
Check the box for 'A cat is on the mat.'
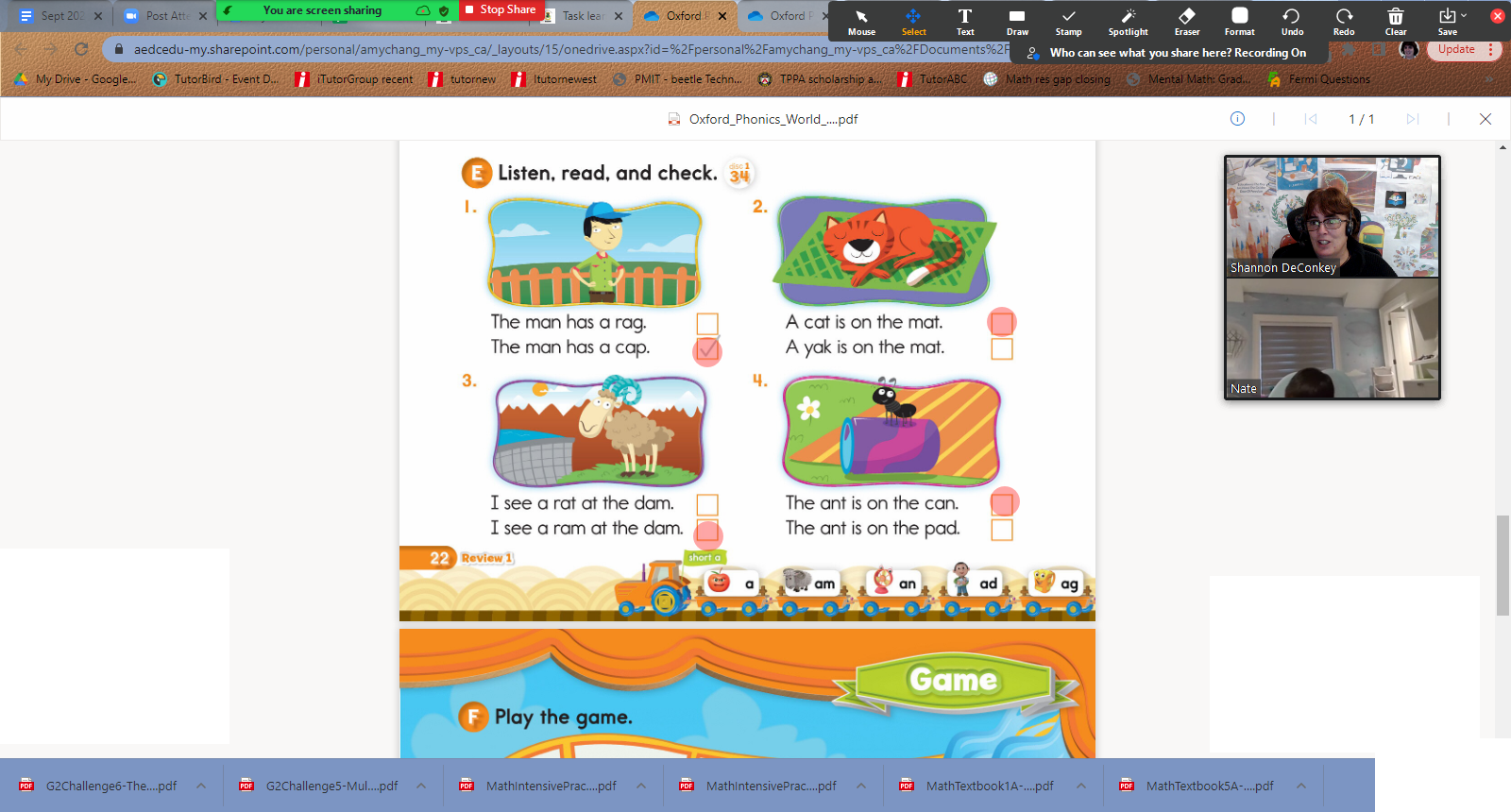click(x=1002, y=323)
